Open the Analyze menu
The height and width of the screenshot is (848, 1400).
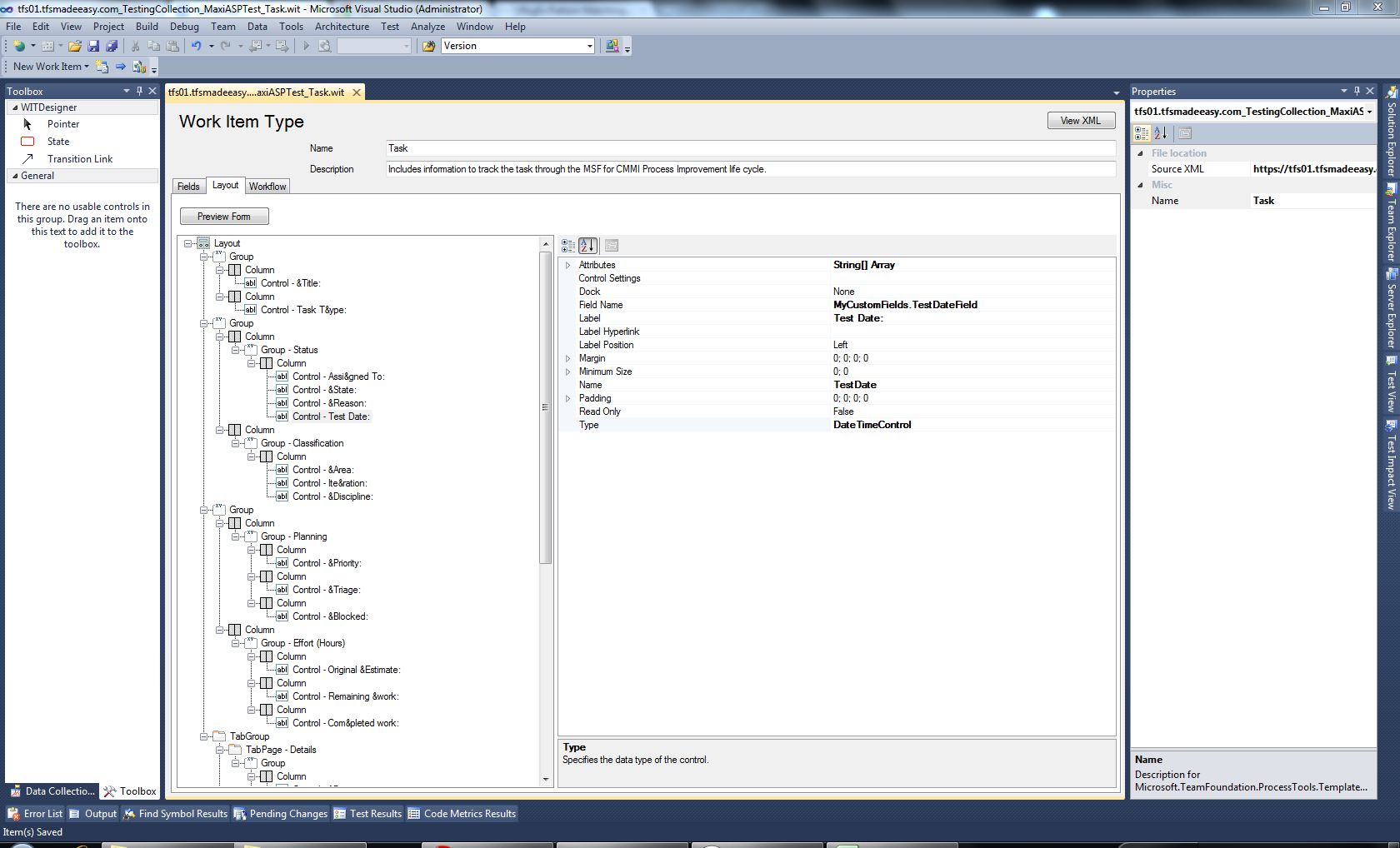(x=427, y=27)
